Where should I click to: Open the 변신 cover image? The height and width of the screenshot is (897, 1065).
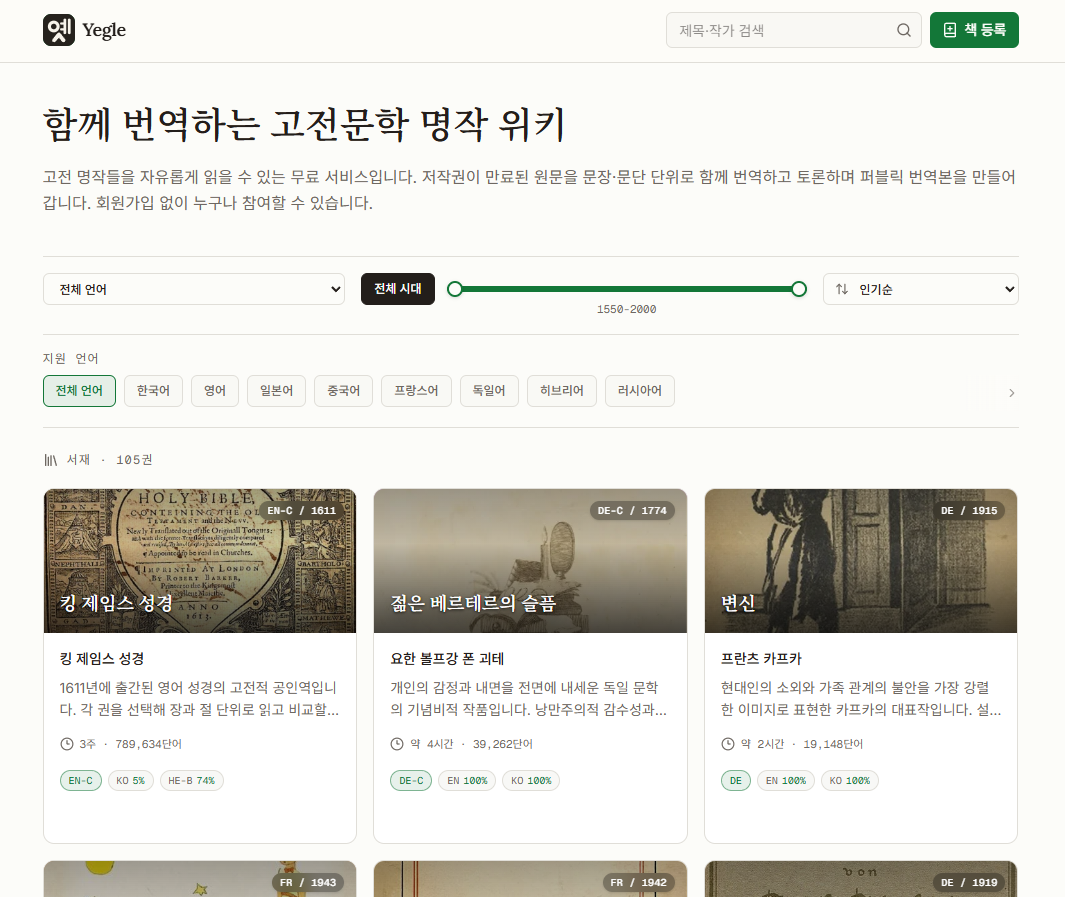pyautogui.click(x=861, y=561)
